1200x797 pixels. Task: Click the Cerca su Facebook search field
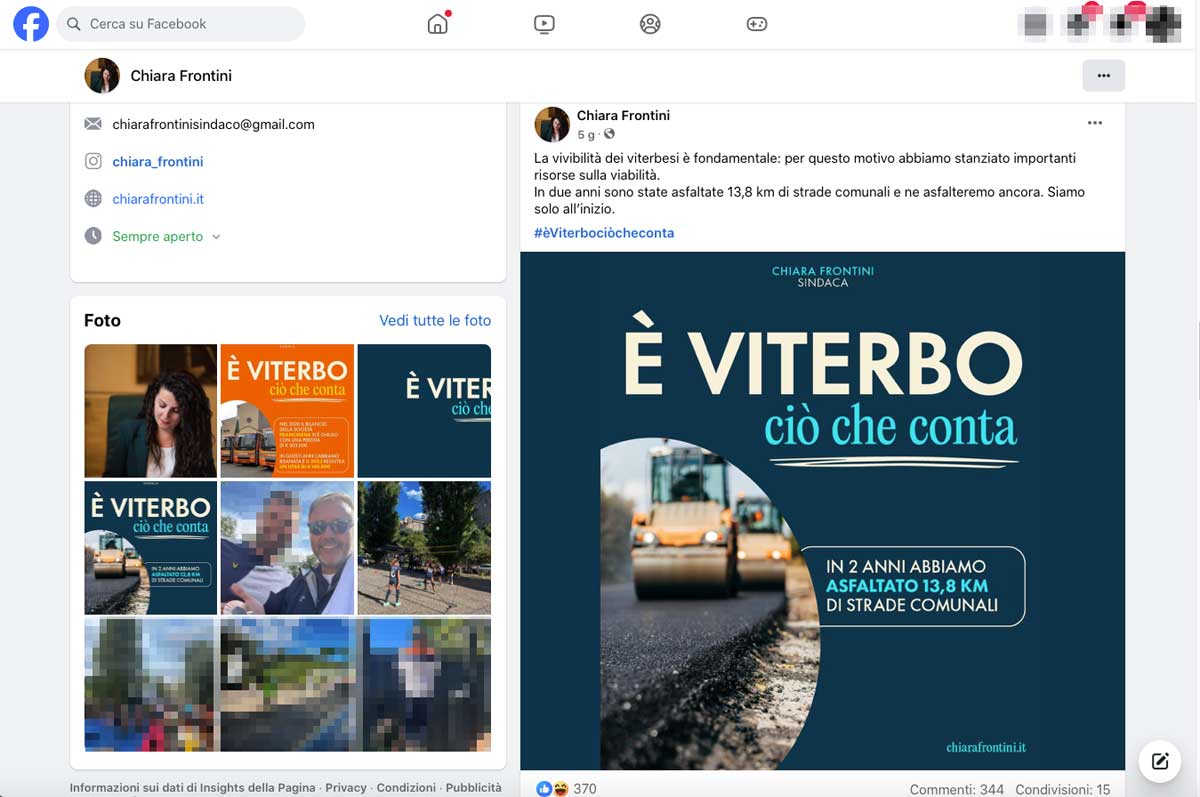click(181, 24)
